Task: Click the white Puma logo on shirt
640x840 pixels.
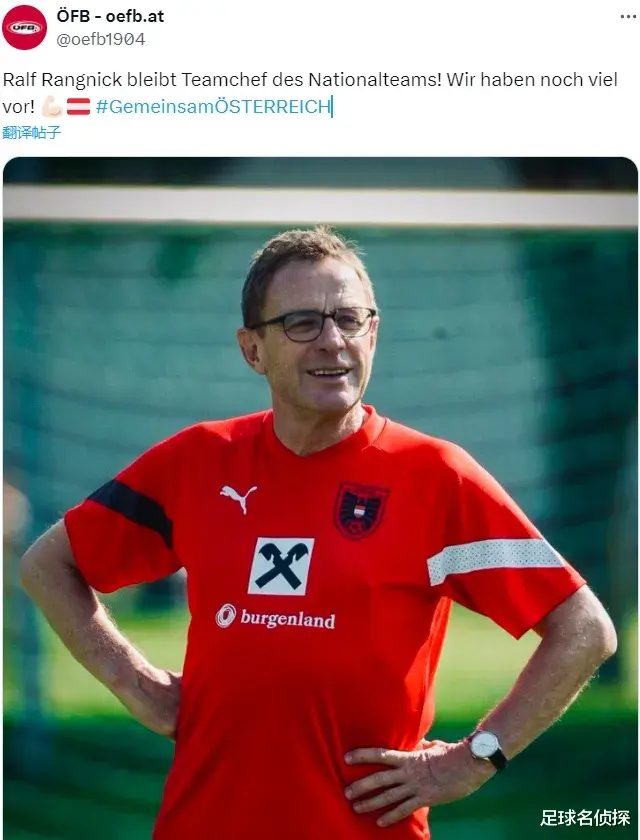Action: (x=238, y=498)
